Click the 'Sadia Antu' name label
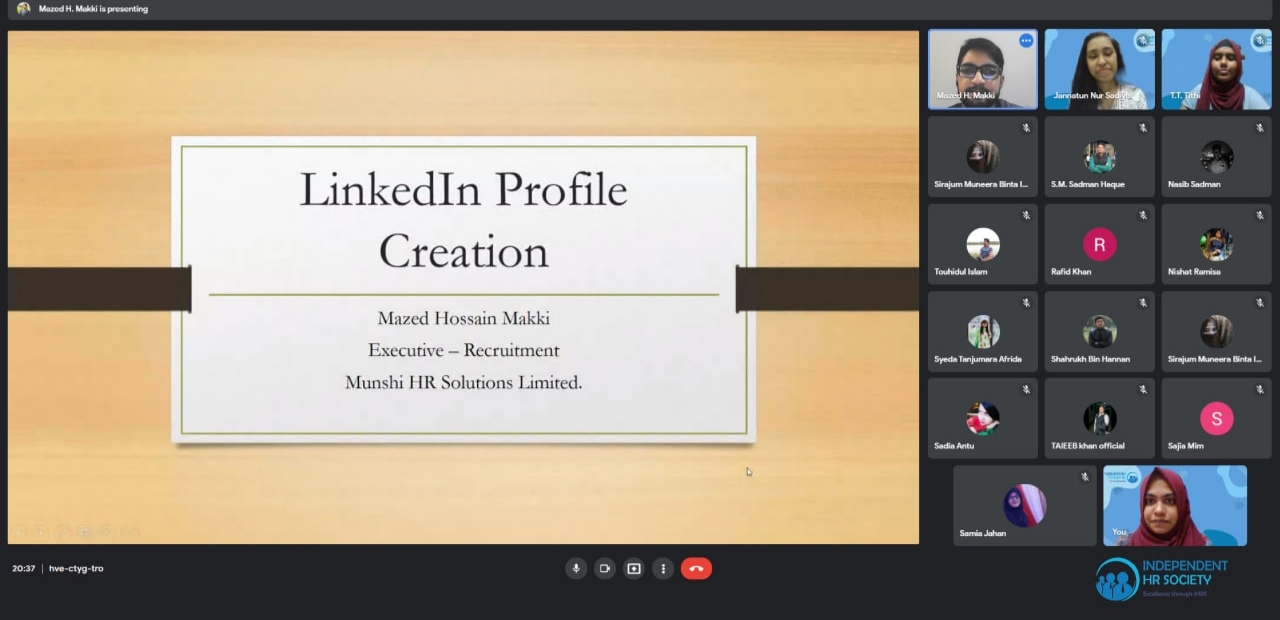This screenshot has width=1280, height=620. pos(954,445)
